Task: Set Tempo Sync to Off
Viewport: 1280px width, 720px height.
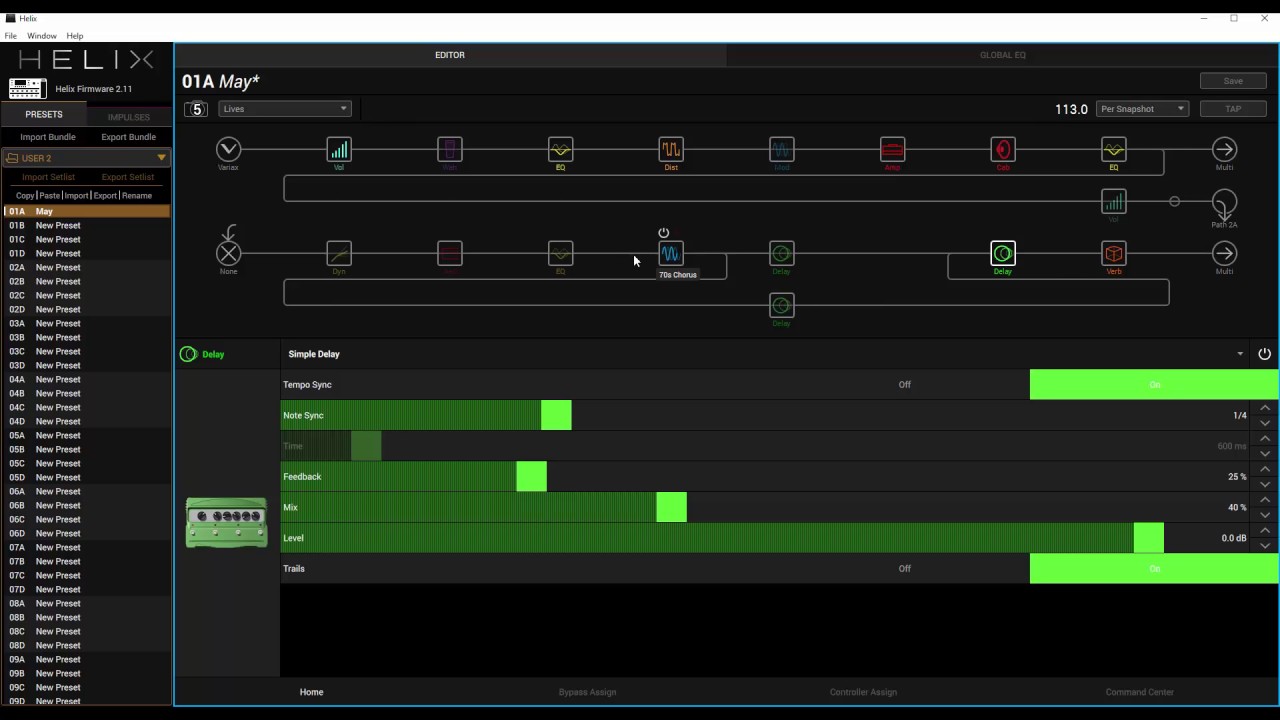Action: coord(905,385)
